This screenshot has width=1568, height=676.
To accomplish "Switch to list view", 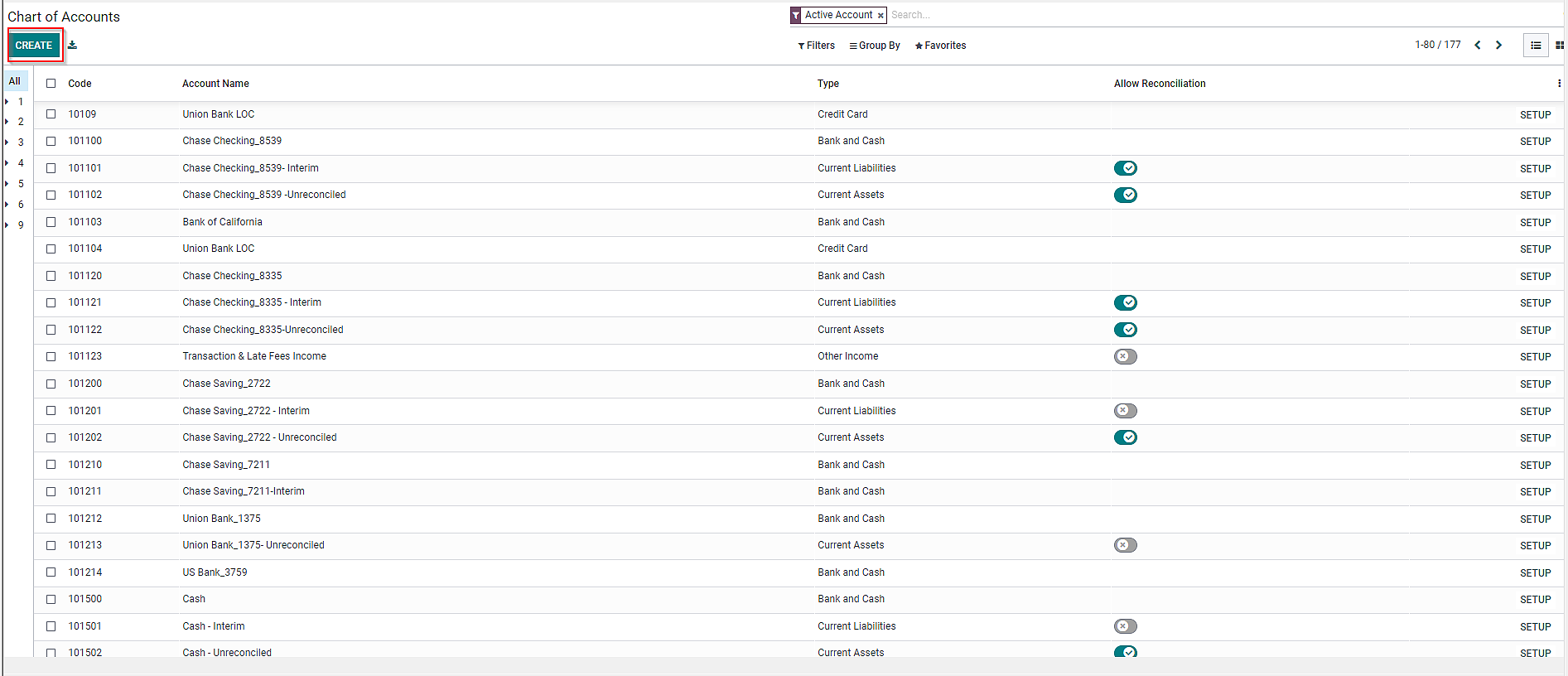I will coord(1536,46).
